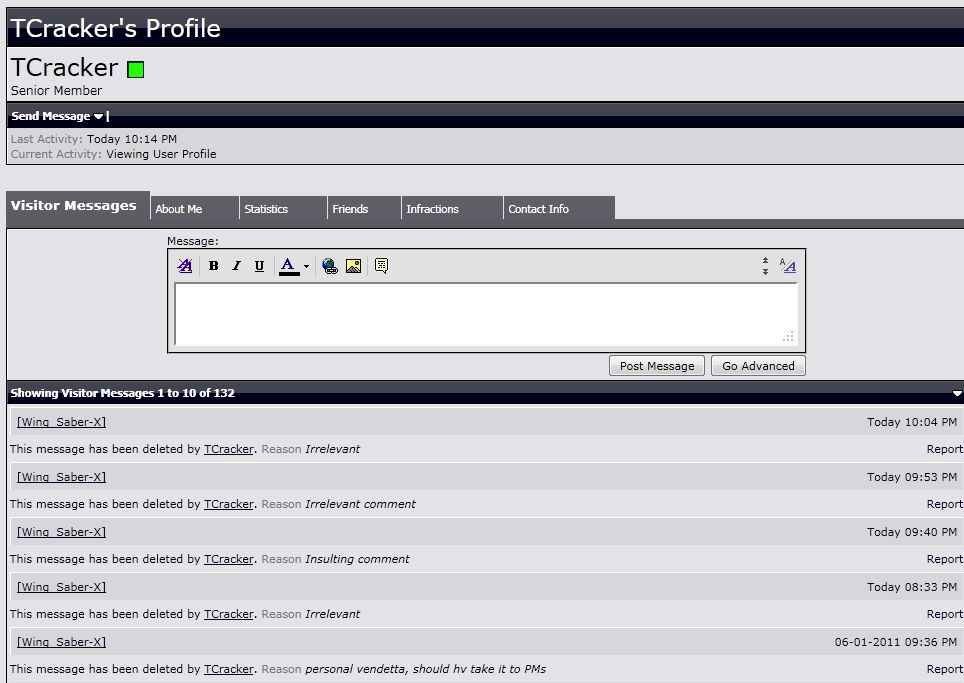964x683 pixels.
Task: Click TCracker link in 'Insulting comment' row
Action: point(229,559)
